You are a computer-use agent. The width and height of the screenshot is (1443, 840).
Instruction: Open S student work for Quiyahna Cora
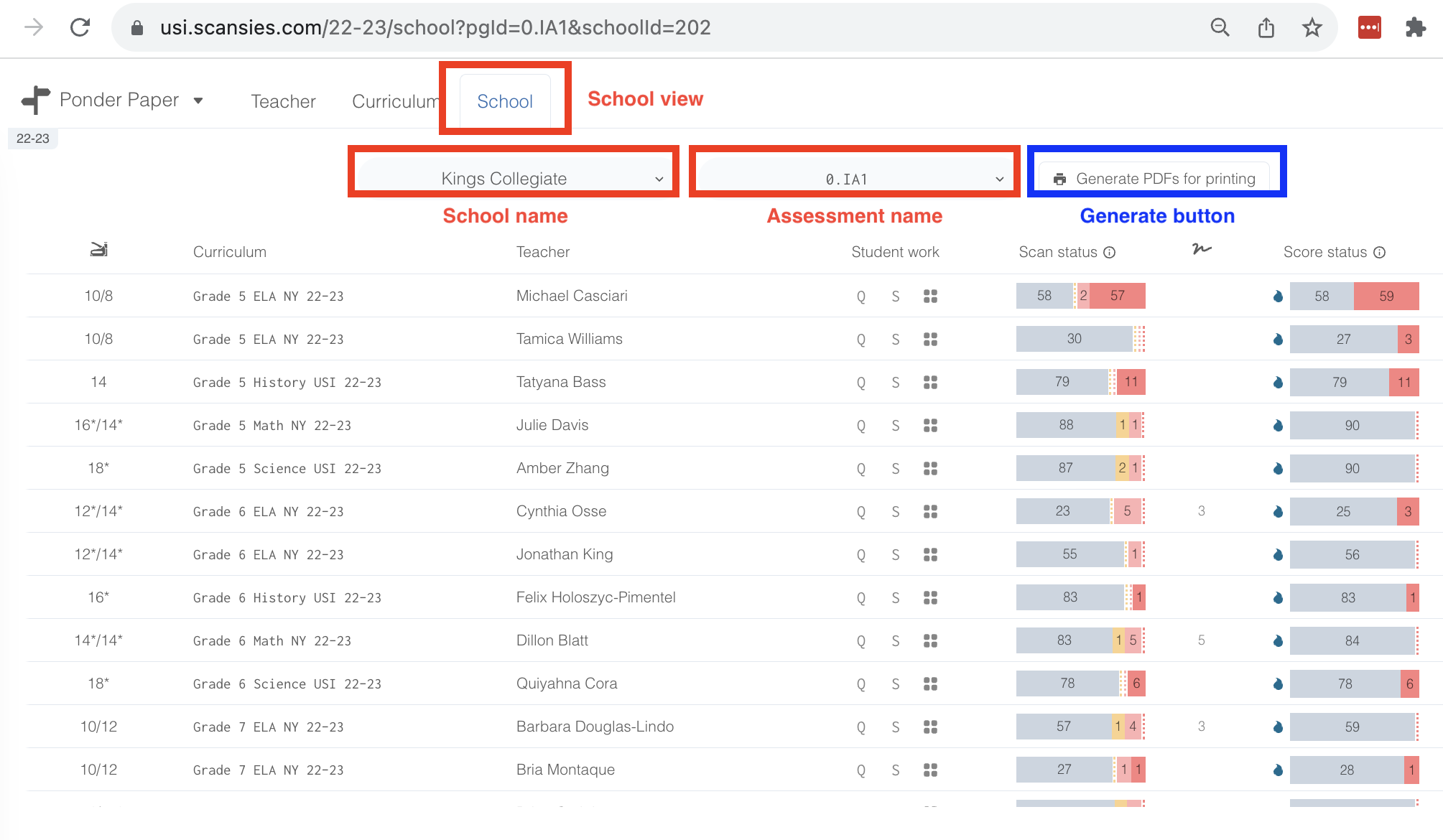[x=896, y=684]
